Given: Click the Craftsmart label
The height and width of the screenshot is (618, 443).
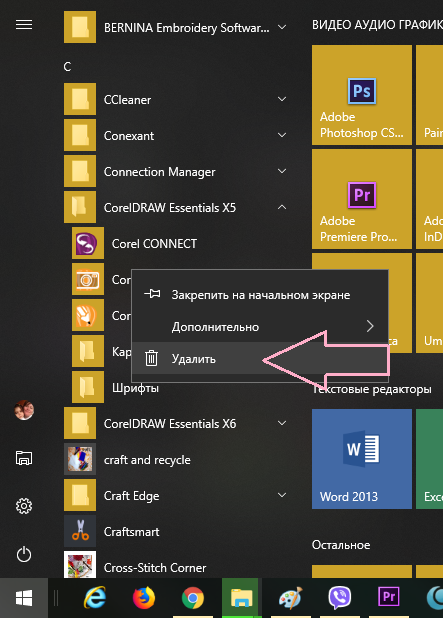Looking at the screenshot, I should (132, 532).
